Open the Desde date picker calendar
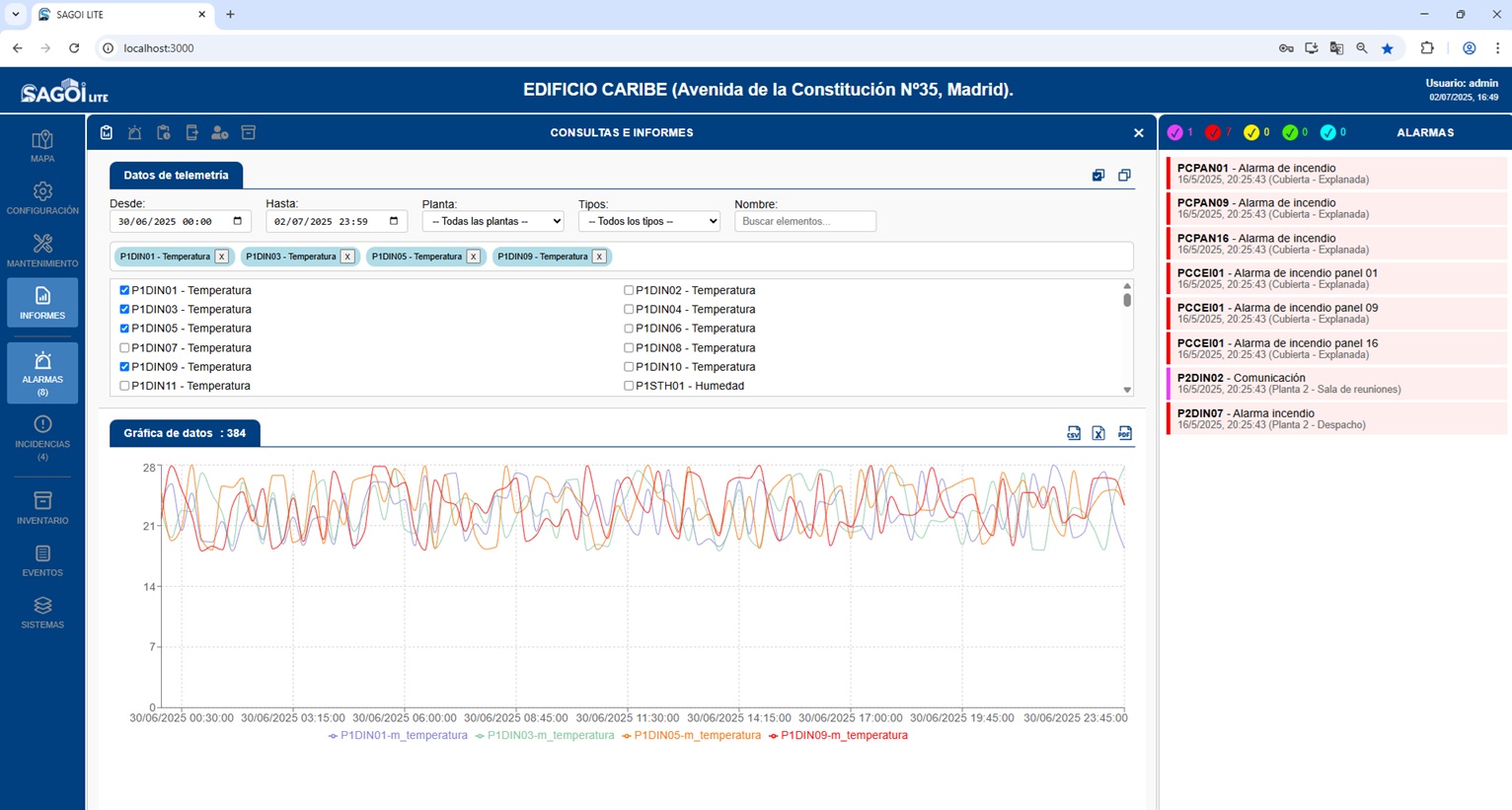The height and width of the screenshot is (810, 1512). pyautogui.click(x=237, y=221)
